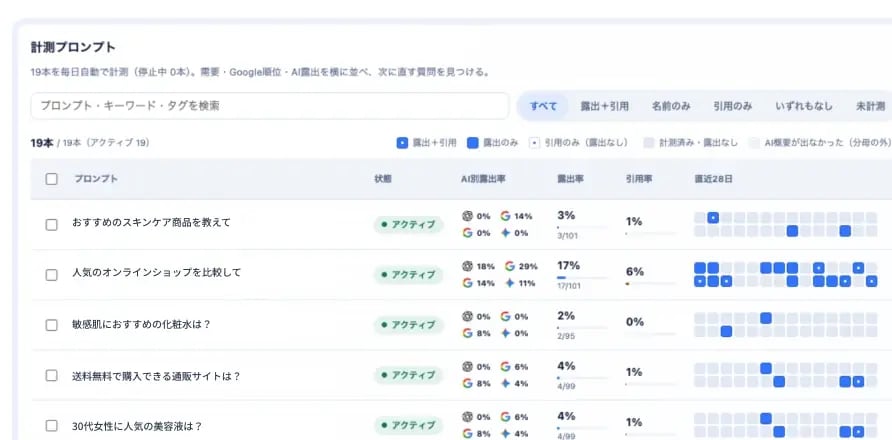The width and height of the screenshot is (892, 440).
Task: Click ChatGPT icon in 30代女性 row
Action: (x=468, y=417)
